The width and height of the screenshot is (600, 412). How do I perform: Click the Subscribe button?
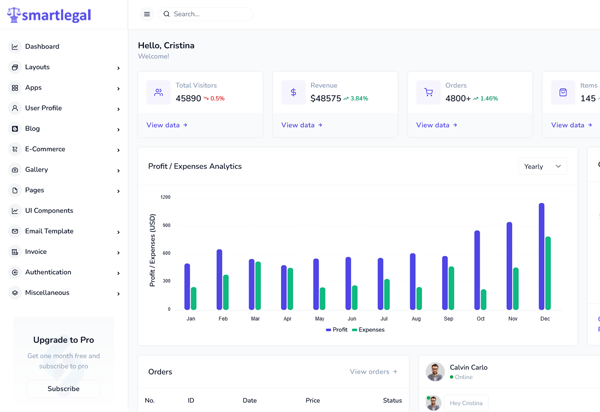tap(63, 388)
